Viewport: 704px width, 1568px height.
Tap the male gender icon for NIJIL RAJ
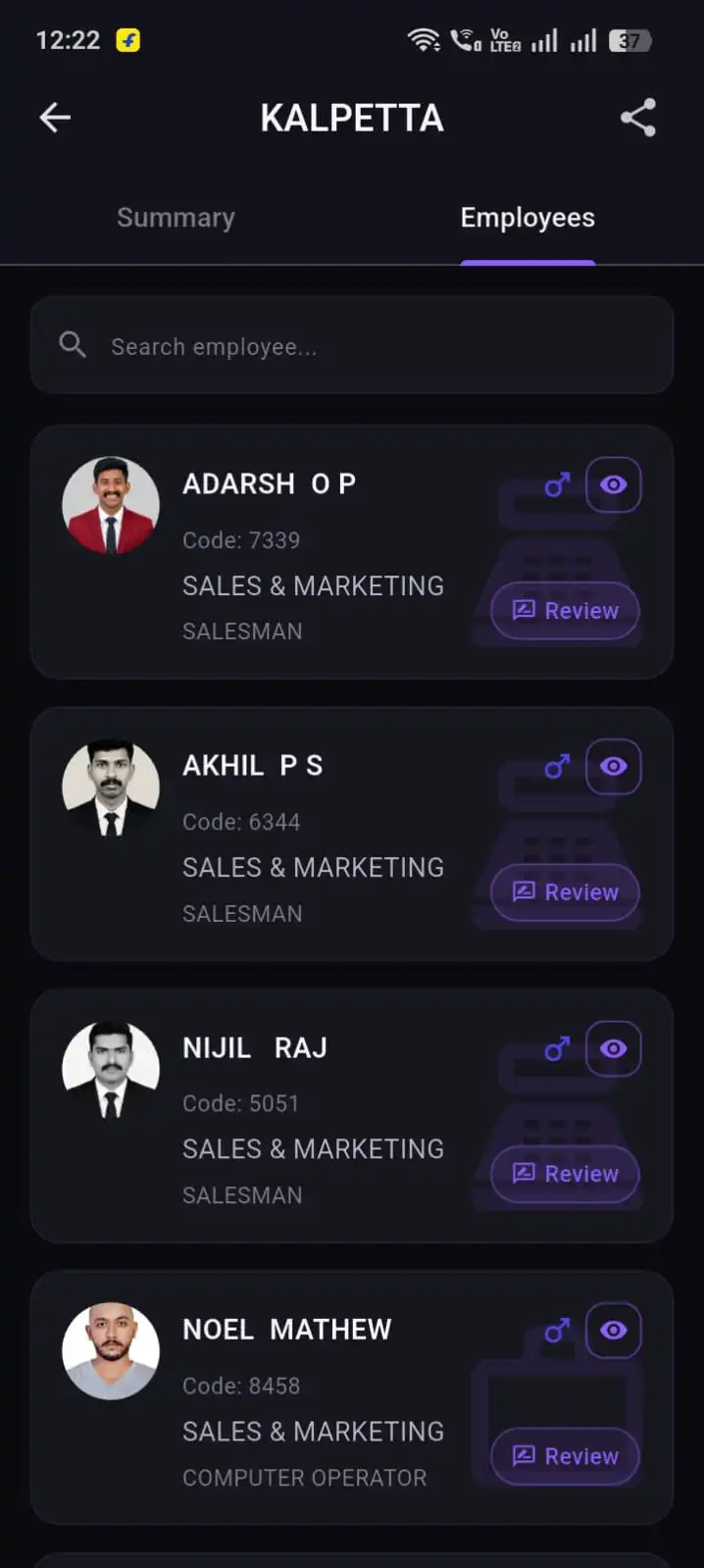point(557,1048)
